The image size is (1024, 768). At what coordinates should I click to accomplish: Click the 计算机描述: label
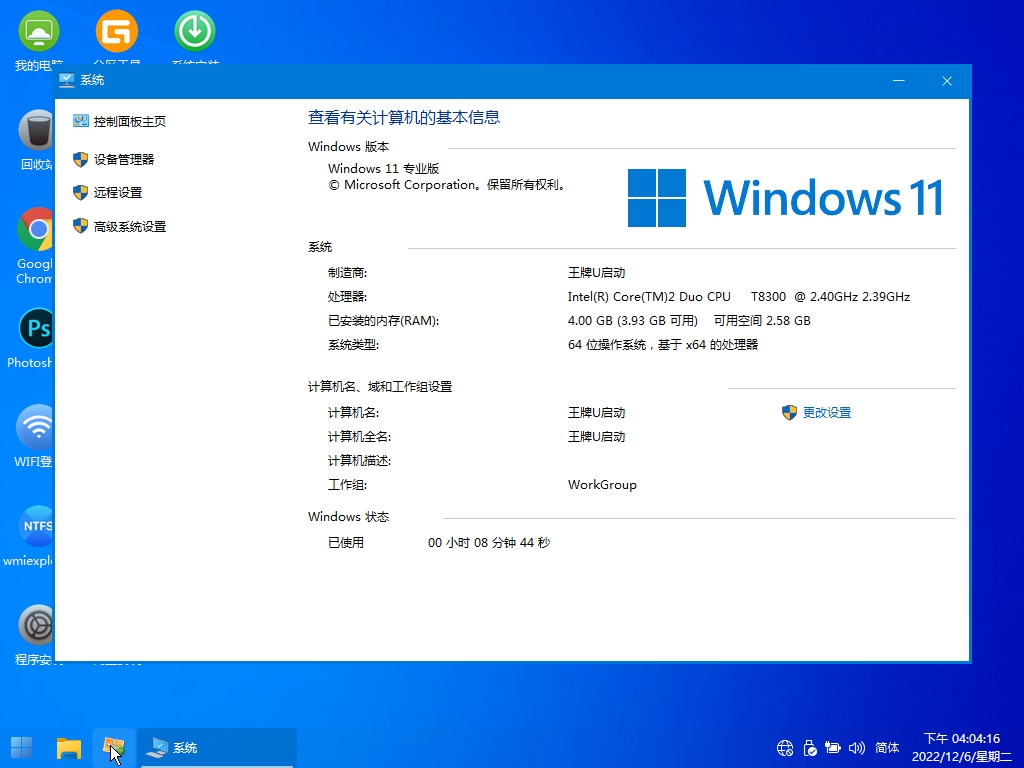(x=359, y=461)
